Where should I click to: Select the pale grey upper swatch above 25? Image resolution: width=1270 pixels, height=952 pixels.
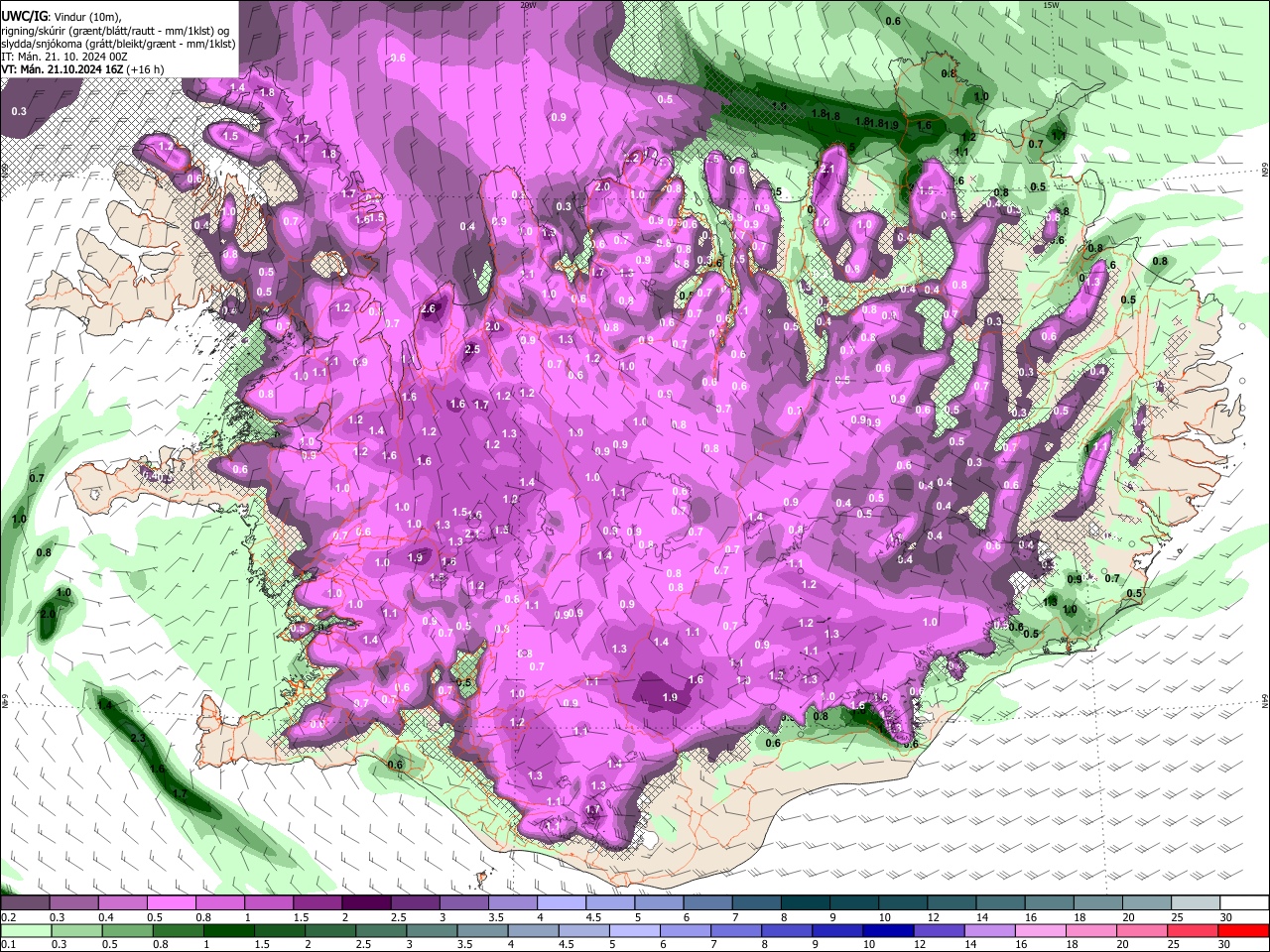(x=1196, y=903)
